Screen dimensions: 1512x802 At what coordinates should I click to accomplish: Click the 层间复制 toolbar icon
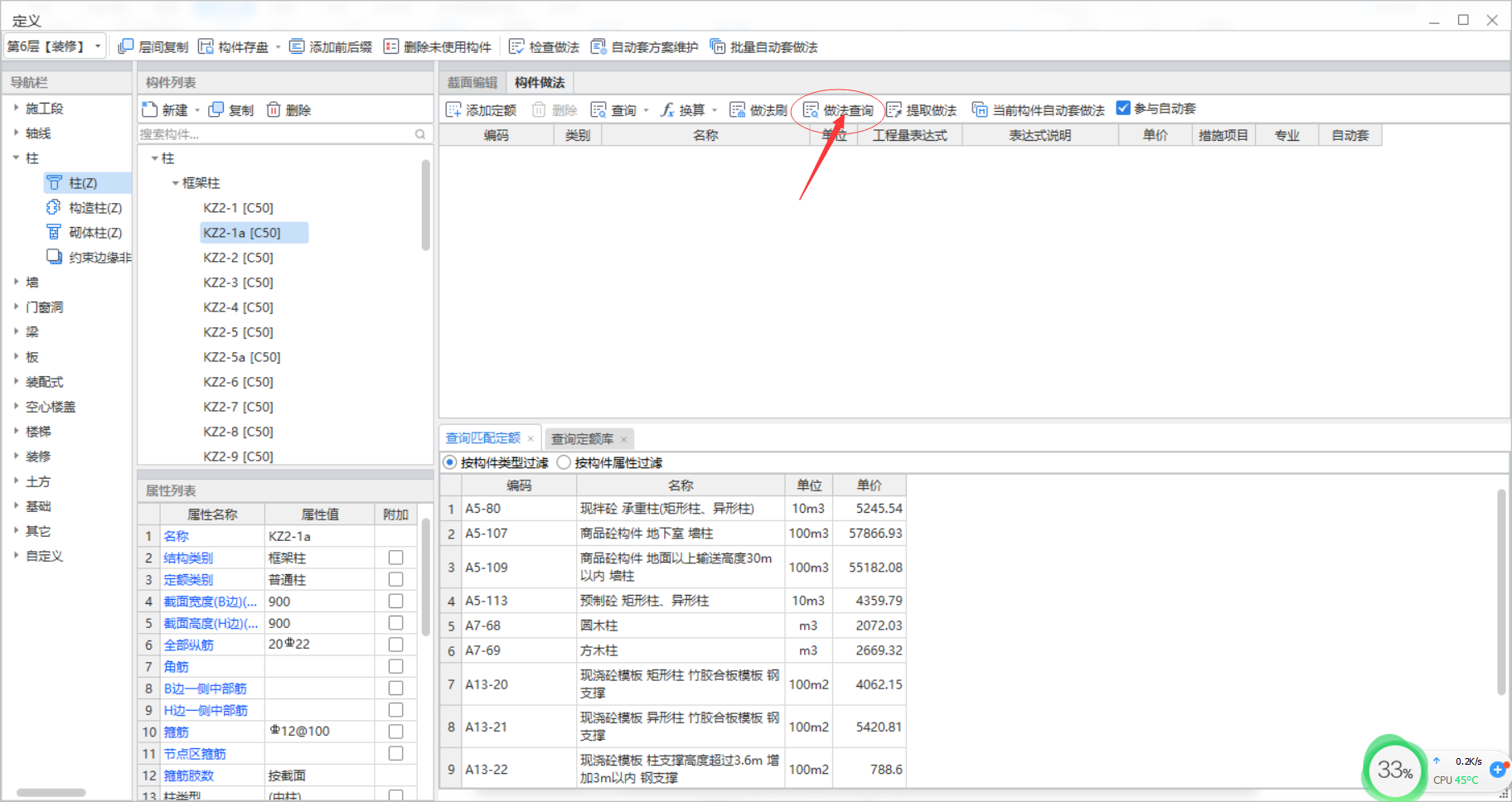coord(126,46)
